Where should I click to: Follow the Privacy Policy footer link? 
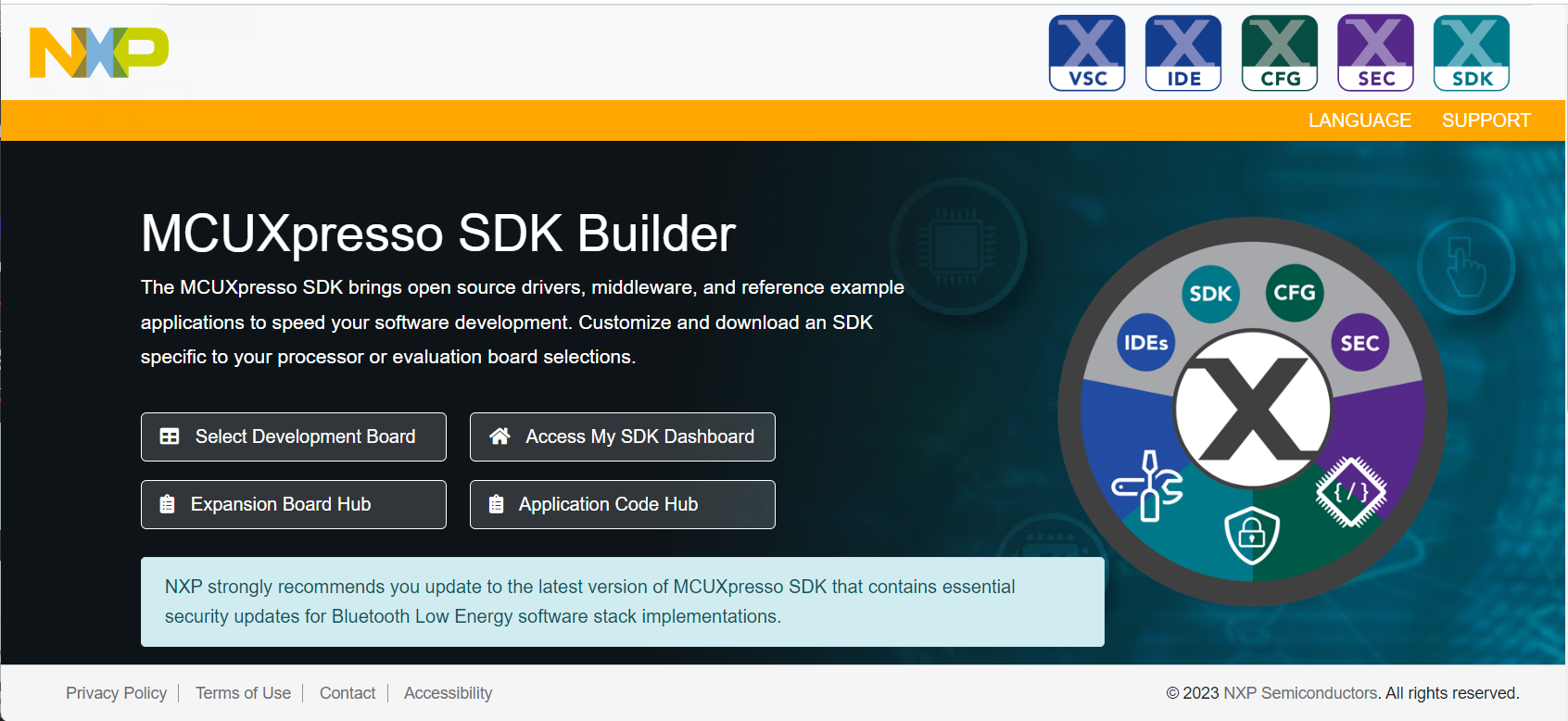(x=116, y=693)
